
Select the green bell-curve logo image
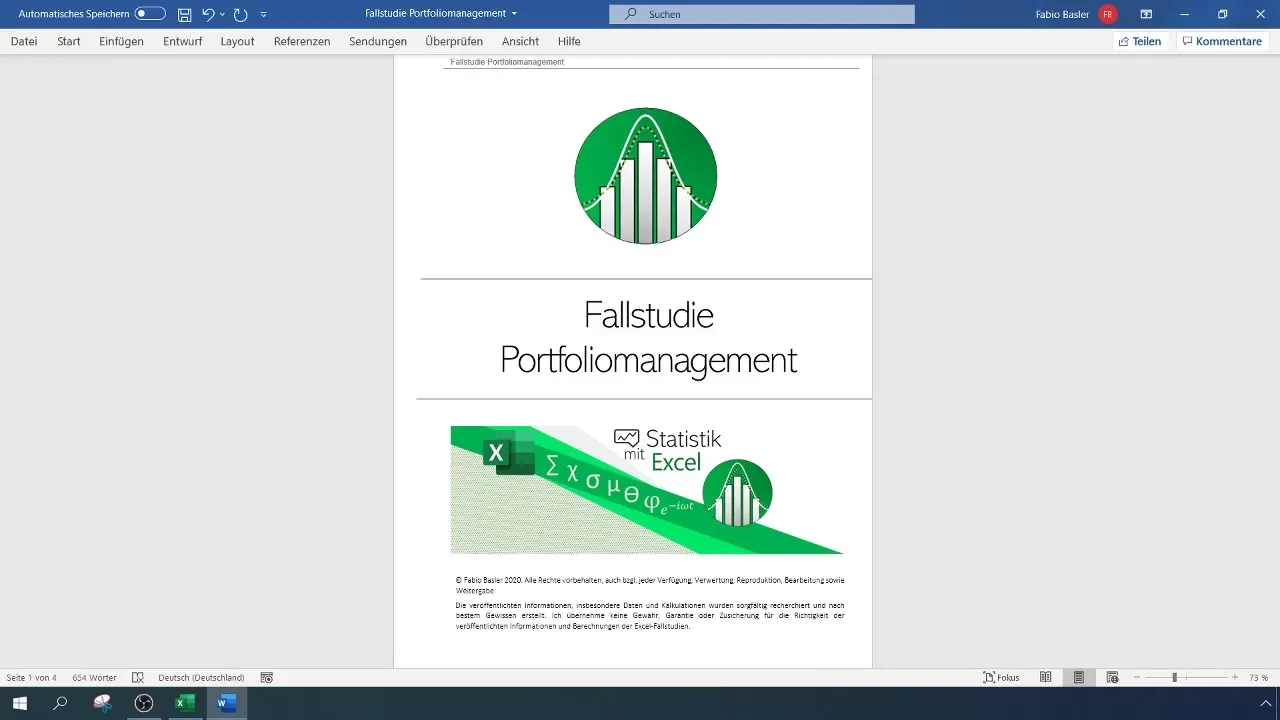[x=646, y=176]
